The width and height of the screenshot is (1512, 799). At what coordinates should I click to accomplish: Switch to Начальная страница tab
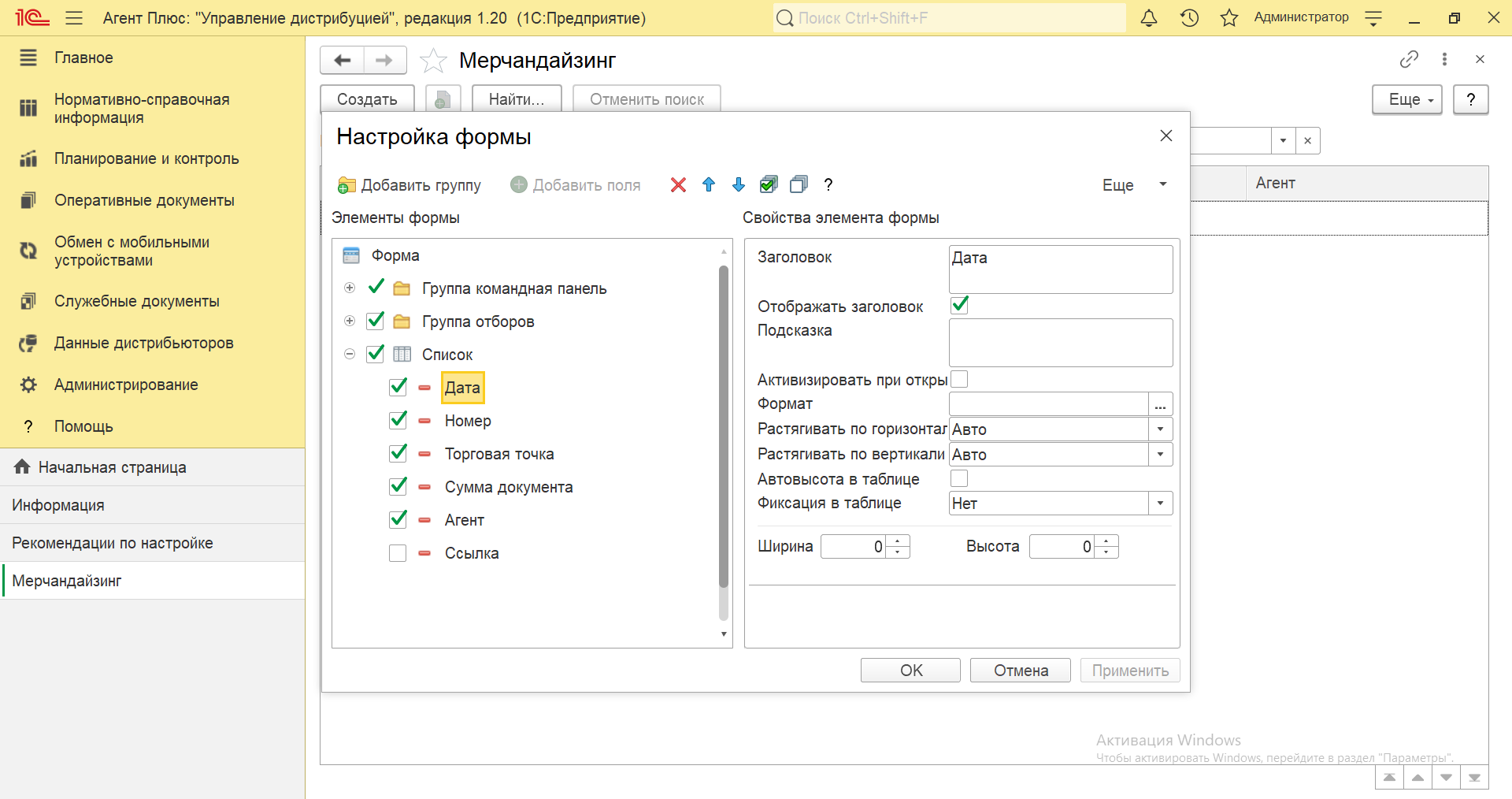(x=152, y=467)
